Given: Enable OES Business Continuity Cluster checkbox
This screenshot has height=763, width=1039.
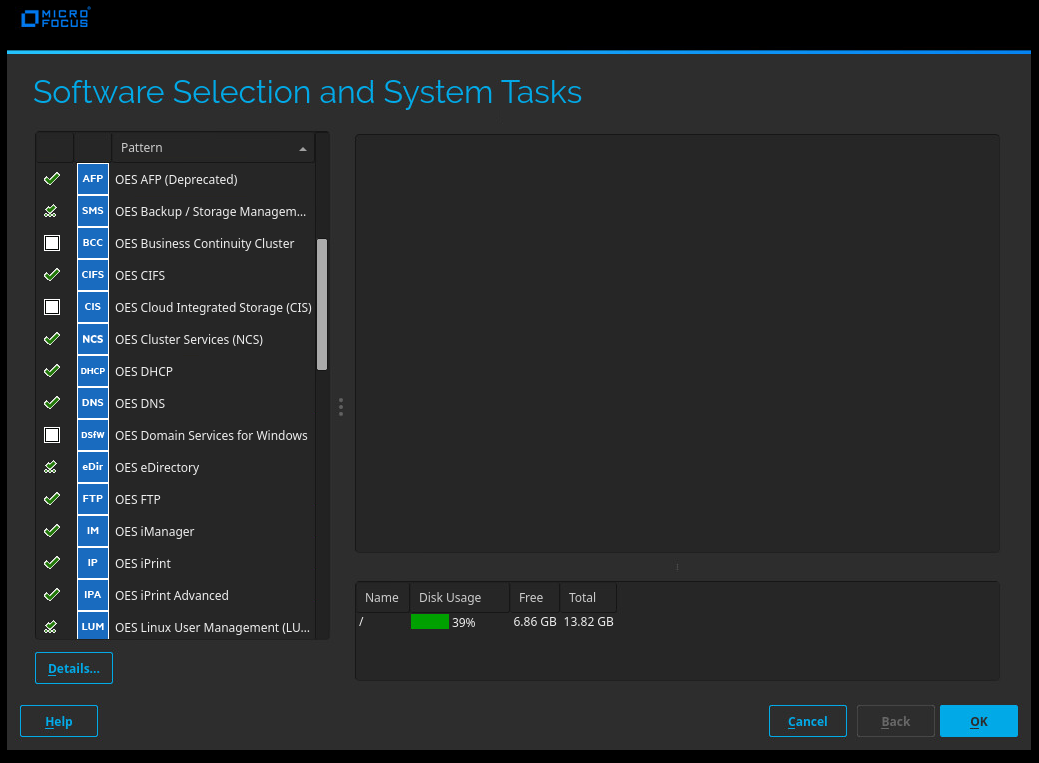Looking at the screenshot, I should [52, 244].
